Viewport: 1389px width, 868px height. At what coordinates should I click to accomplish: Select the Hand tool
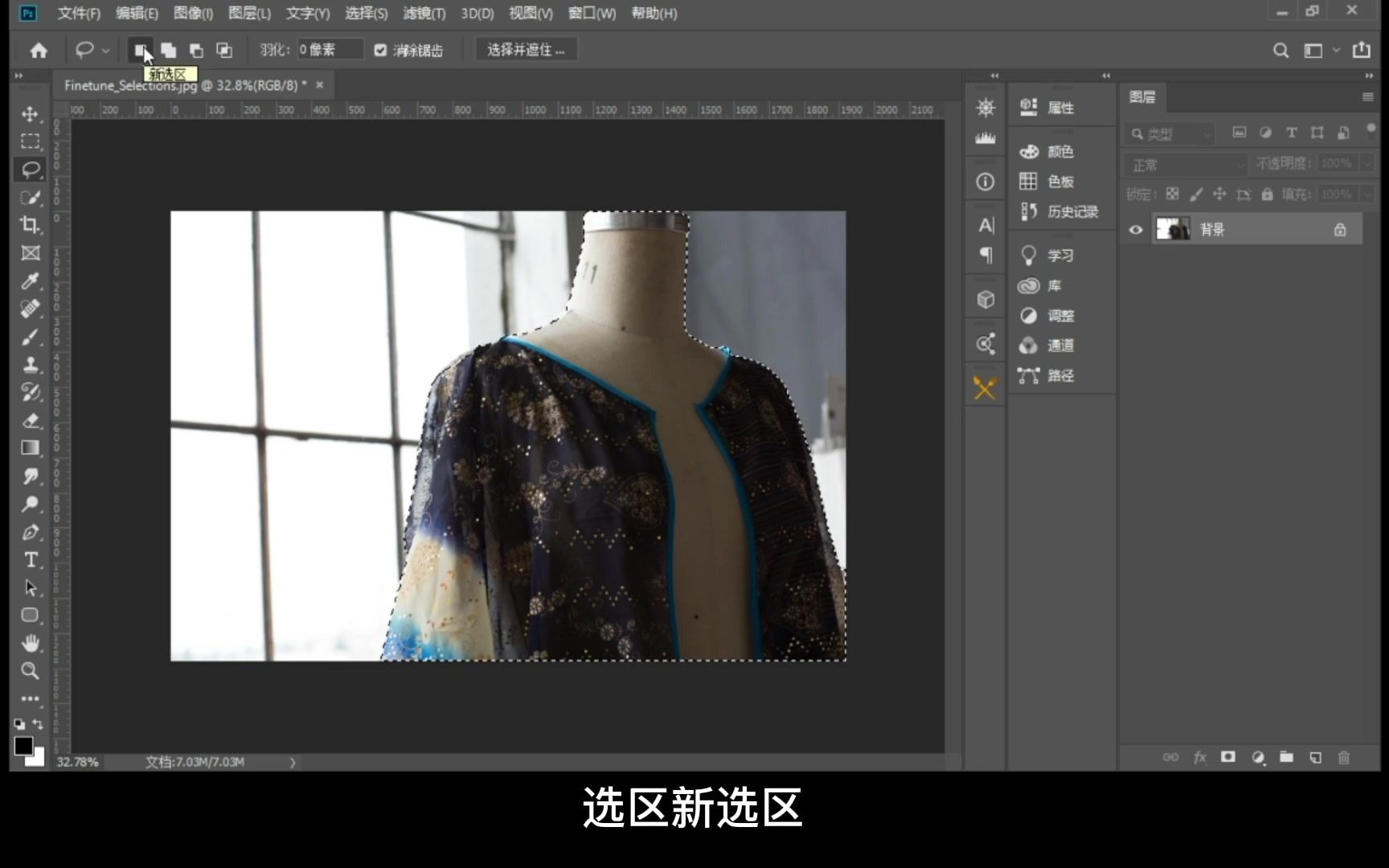coord(30,643)
